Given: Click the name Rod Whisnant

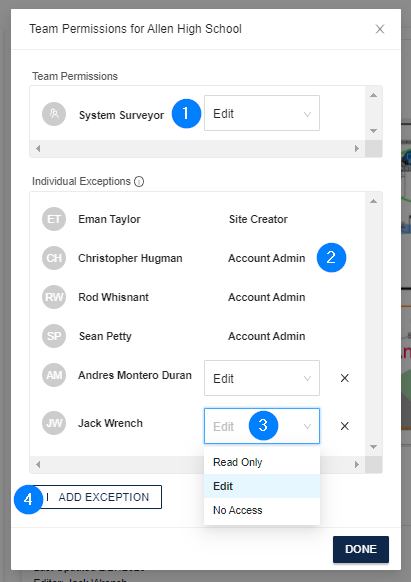Looking at the screenshot, I should [113, 297].
